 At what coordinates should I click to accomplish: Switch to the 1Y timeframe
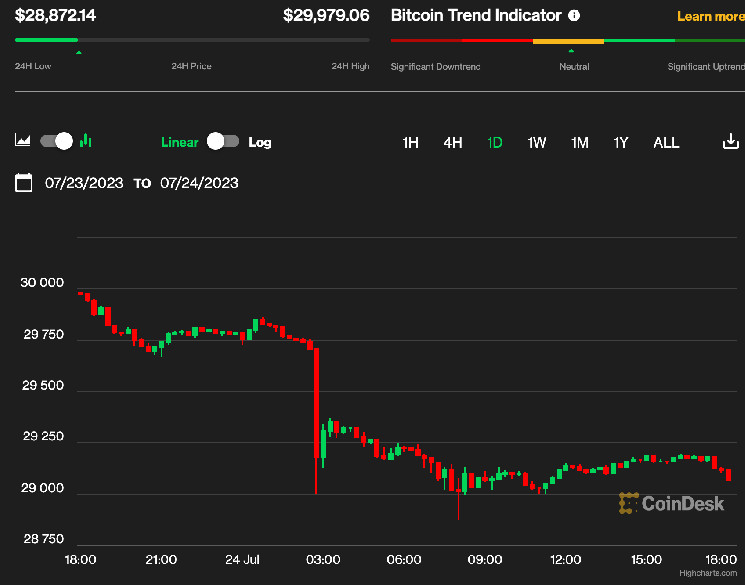pyautogui.click(x=621, y=143)
